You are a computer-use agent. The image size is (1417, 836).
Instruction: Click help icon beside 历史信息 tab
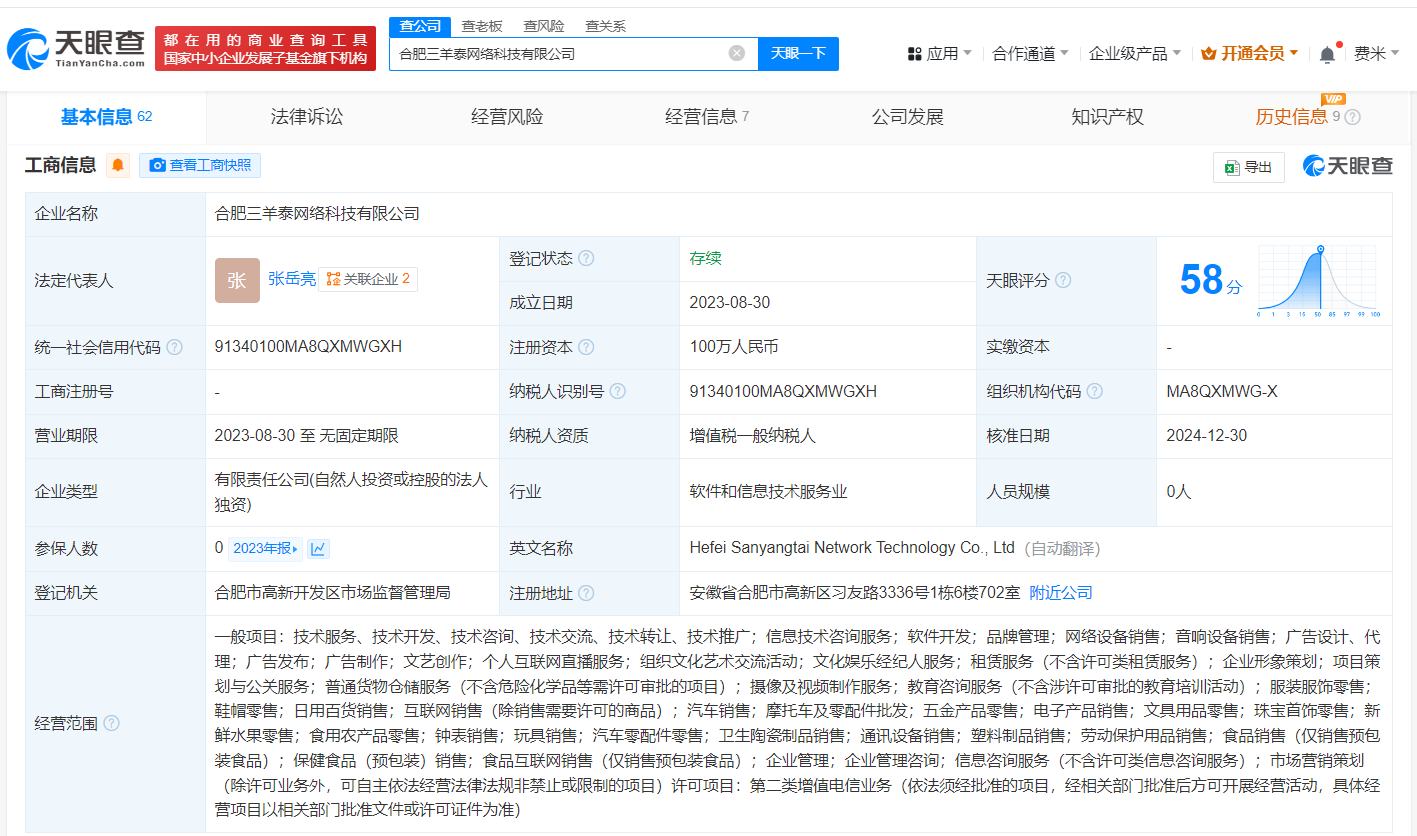tap(1352, 117)
